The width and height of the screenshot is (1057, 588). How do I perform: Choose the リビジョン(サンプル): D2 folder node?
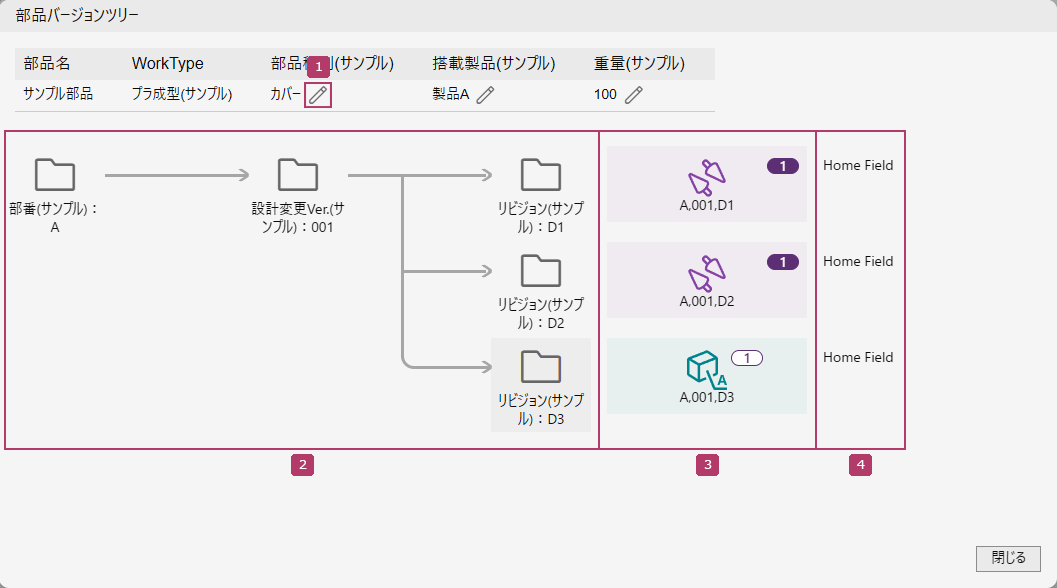[541, 271]
